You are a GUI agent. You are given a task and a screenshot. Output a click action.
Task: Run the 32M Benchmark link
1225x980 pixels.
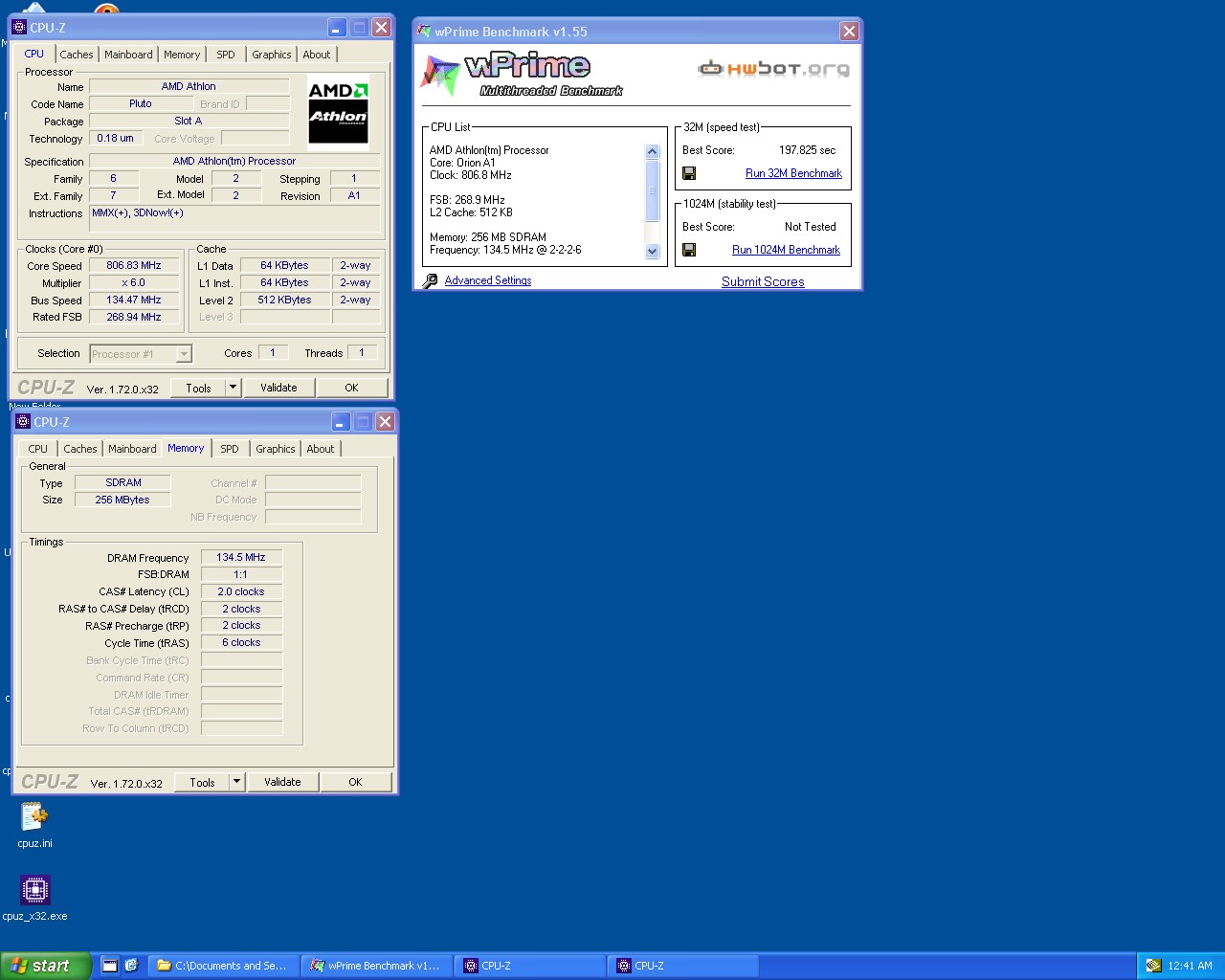(793, 173)
